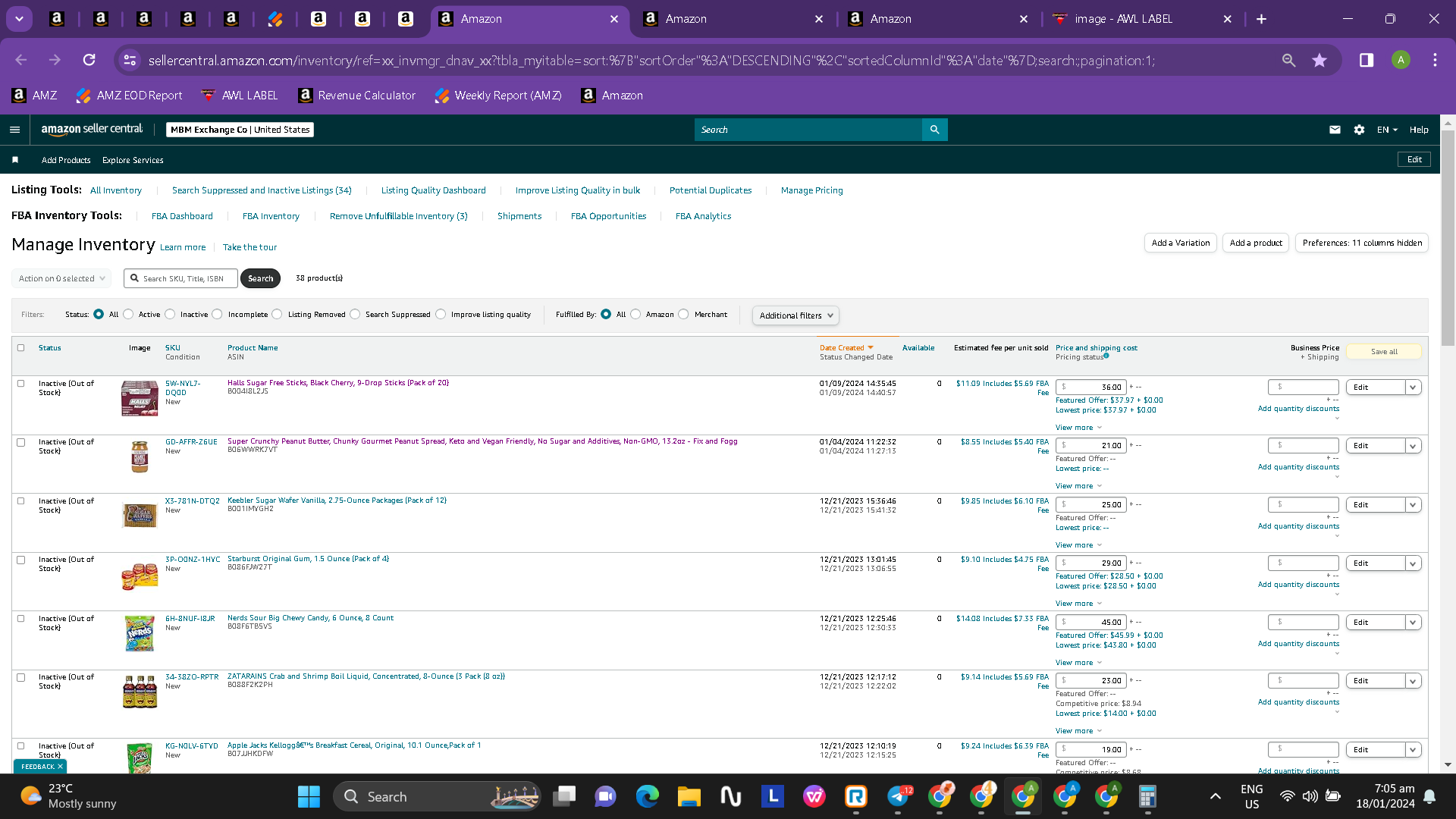Screen dimensions: 1456x819
Task: Select Fulfilled By Merchant radio button
Action: click(683, 314)
